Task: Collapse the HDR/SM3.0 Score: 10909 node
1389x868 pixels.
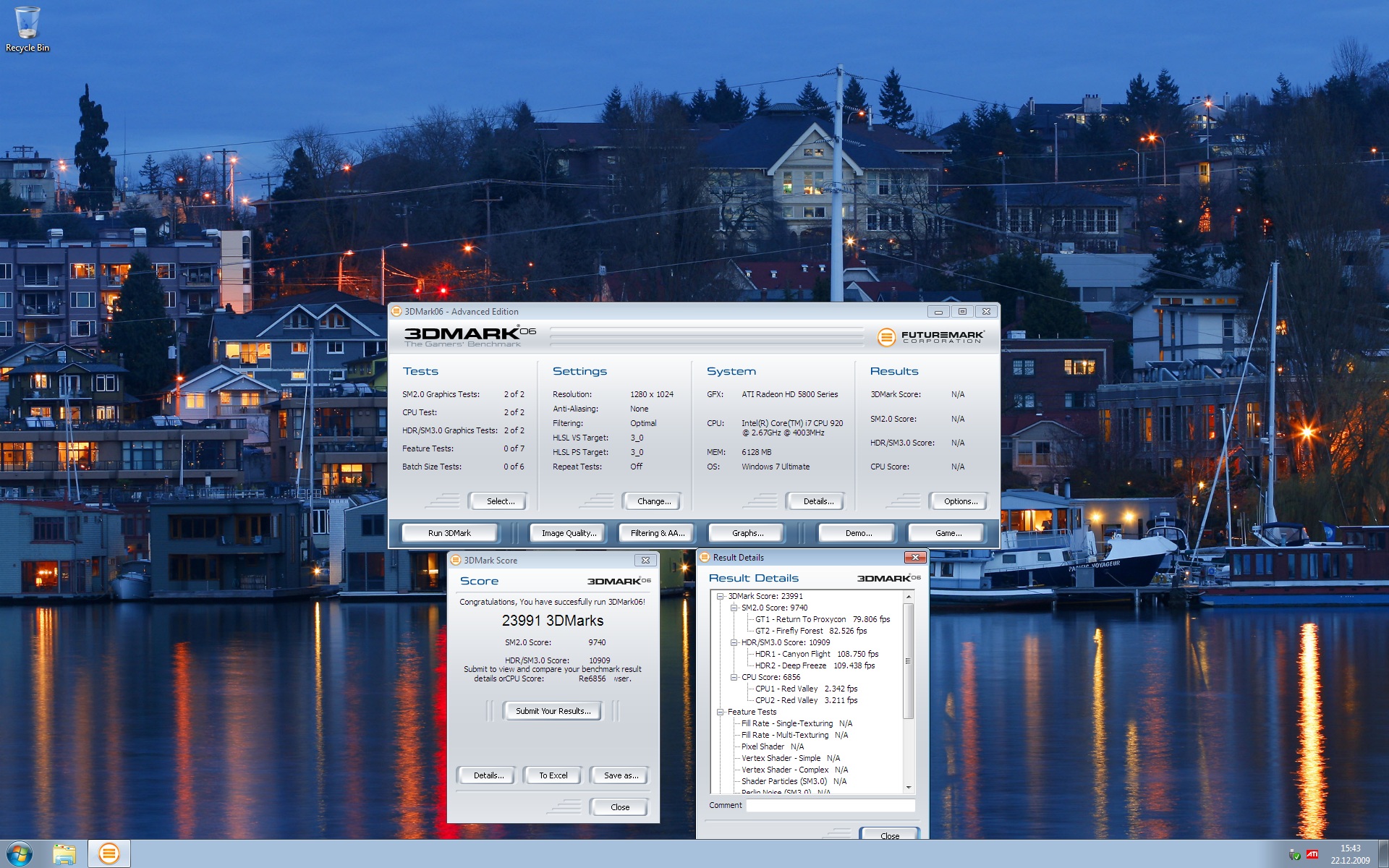Action: click(734, 643)
